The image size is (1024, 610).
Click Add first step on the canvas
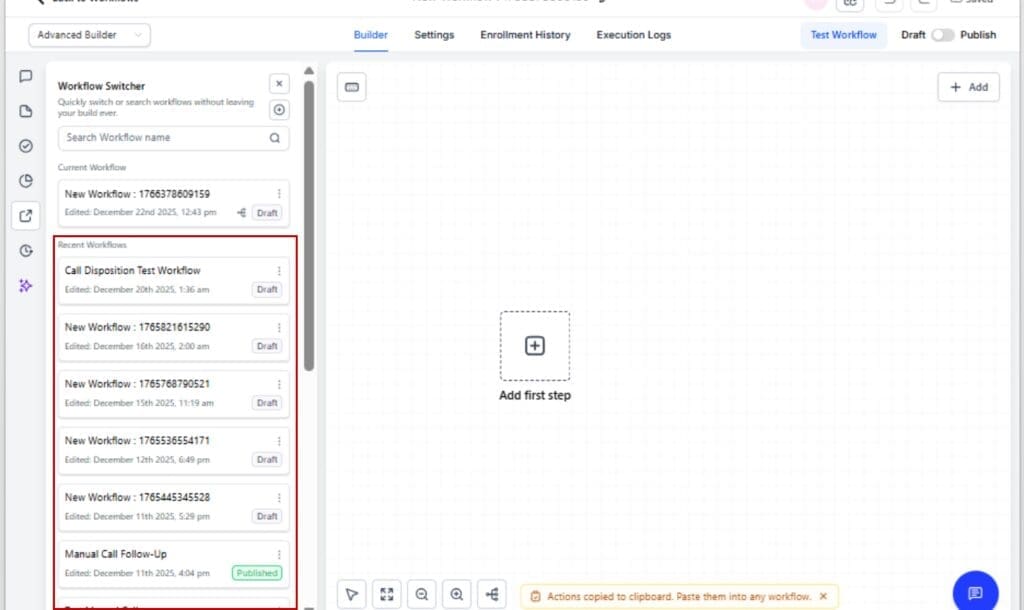point(535,345)
